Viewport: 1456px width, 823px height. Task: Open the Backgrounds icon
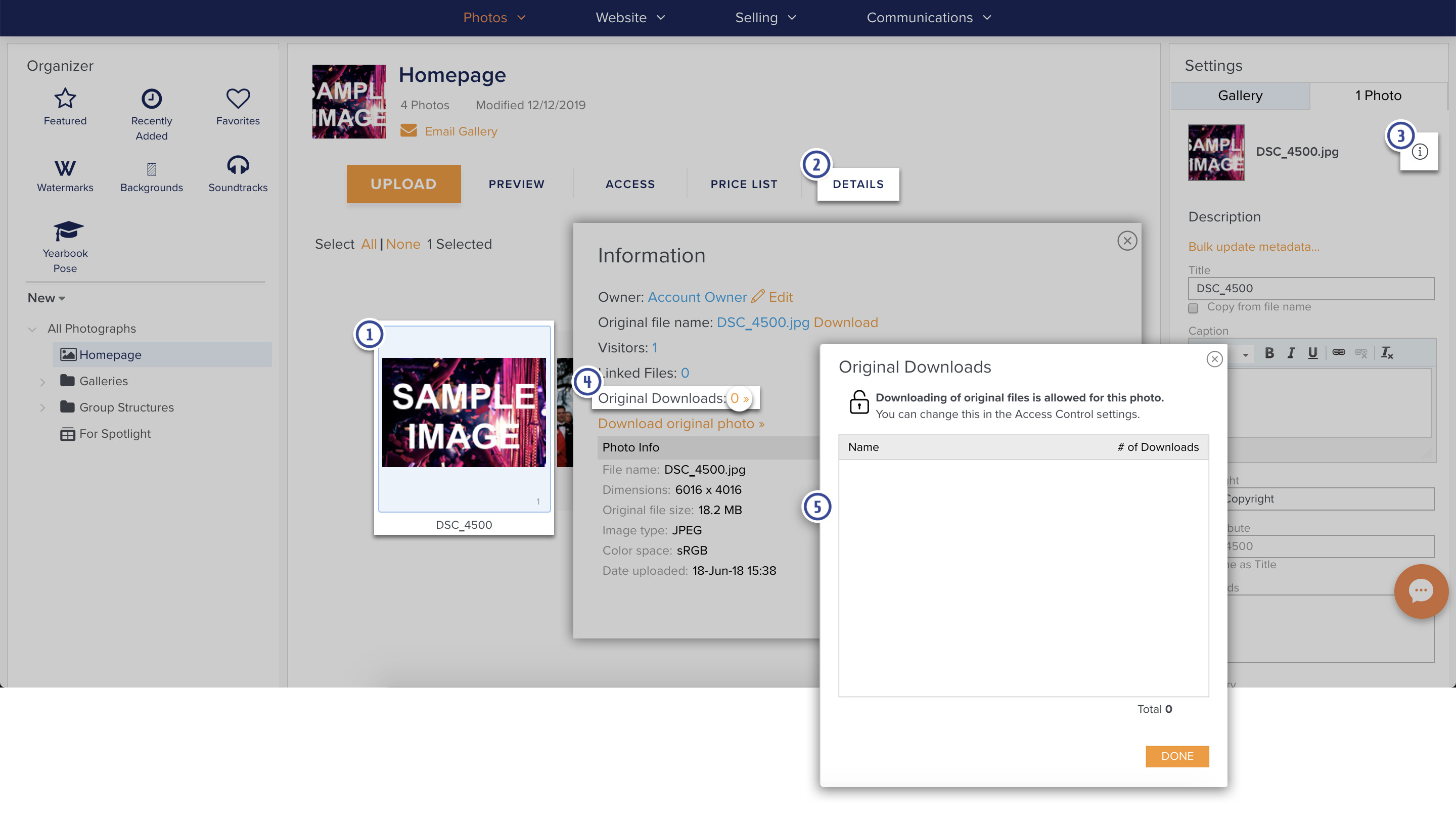click(x=152, y=169)
